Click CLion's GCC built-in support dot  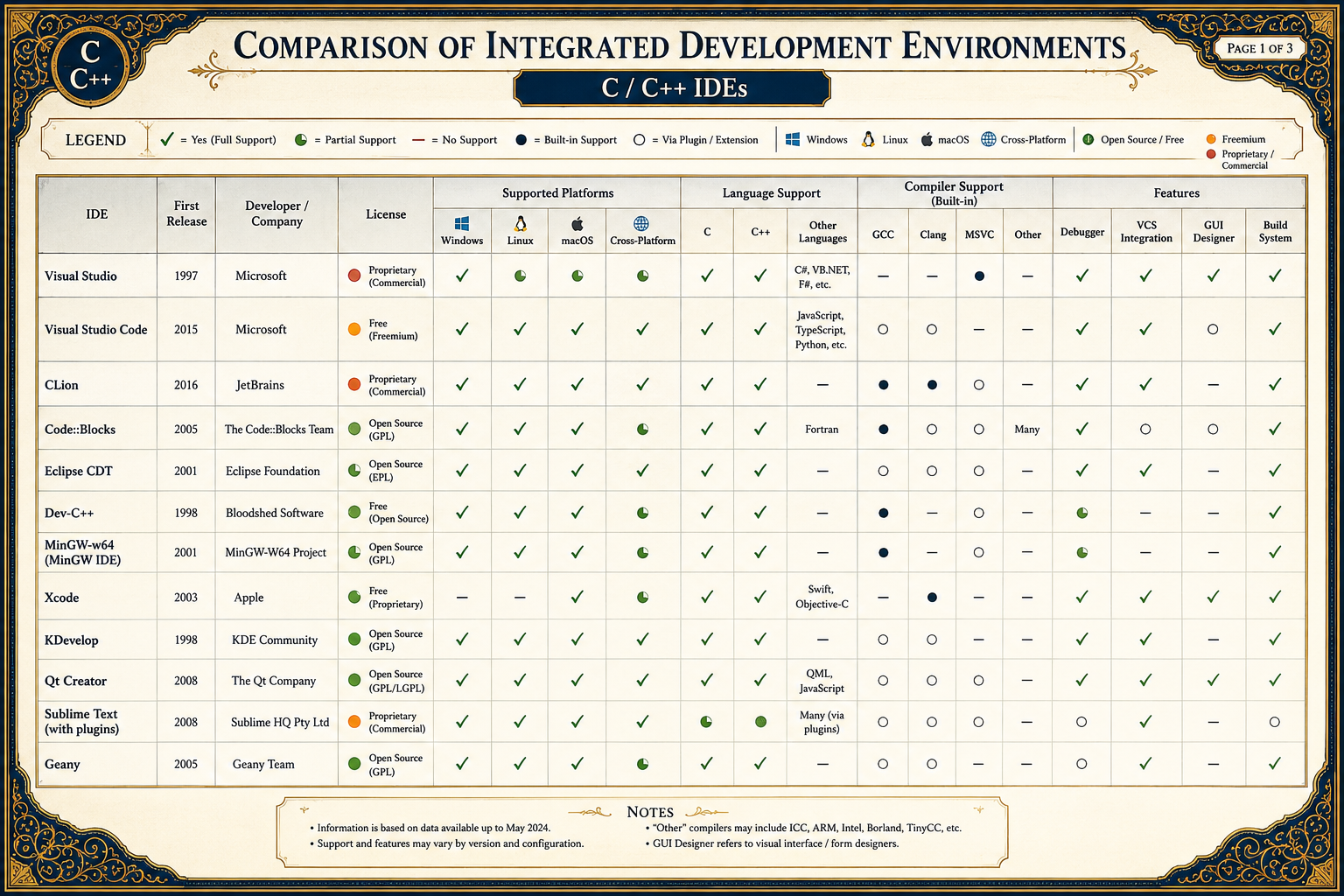tap(883, 385)
